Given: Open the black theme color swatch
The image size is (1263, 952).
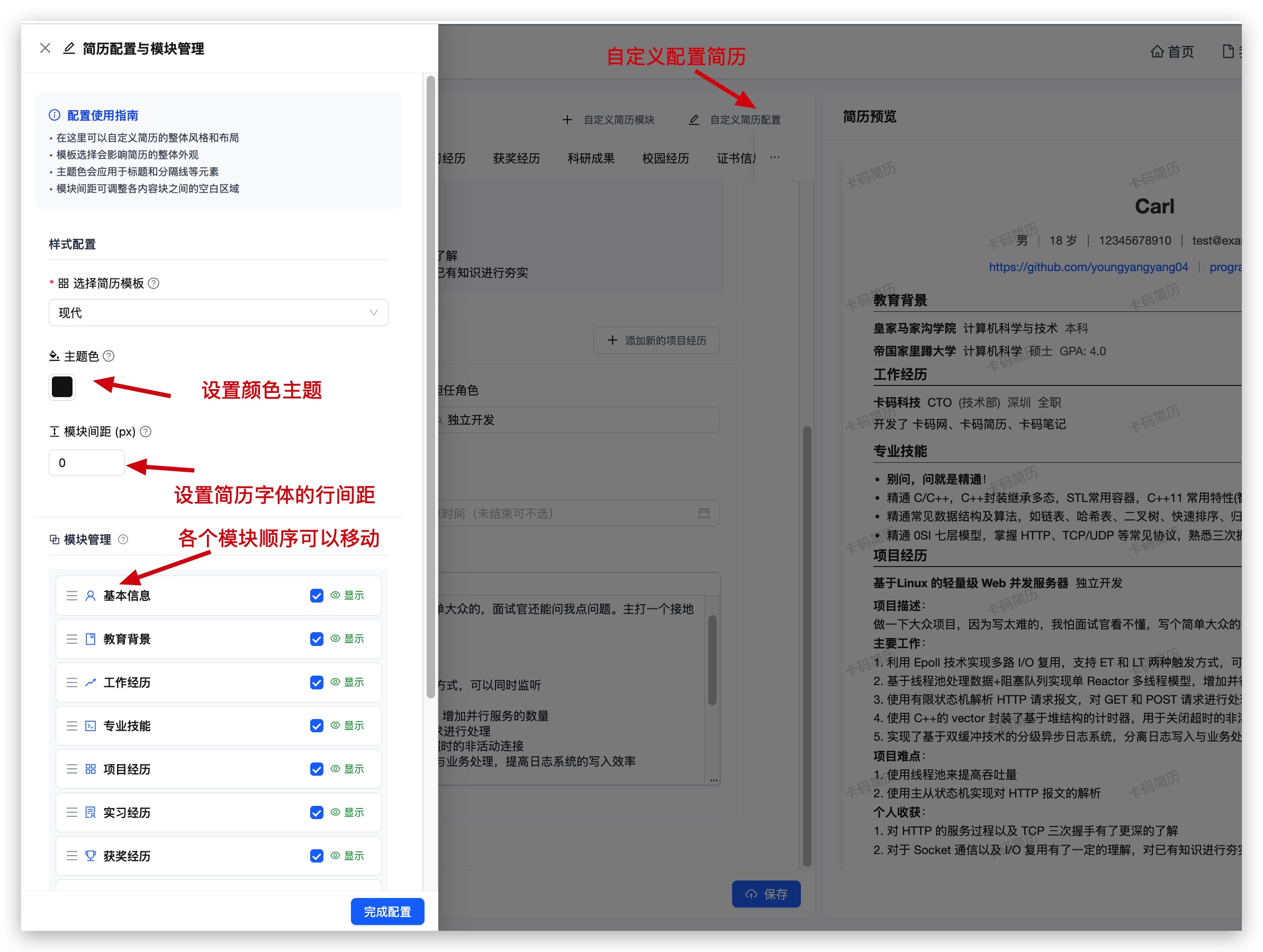Looking at the screenshot, I should [x=62, y=387].
